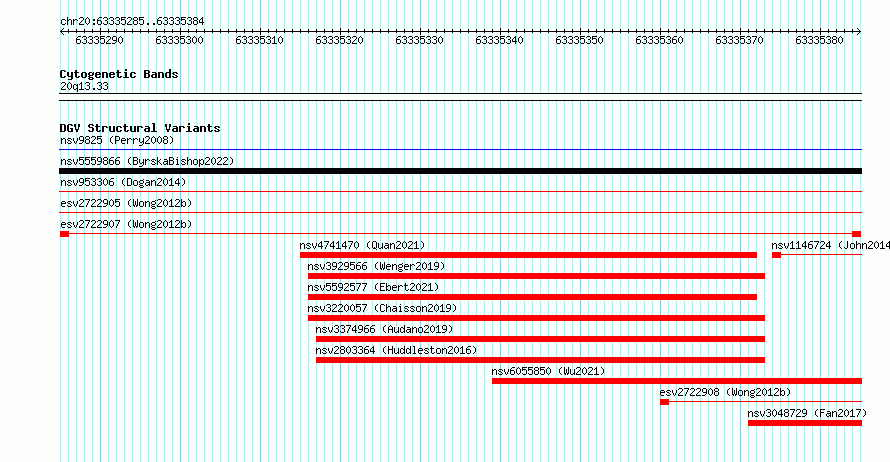
Task: Click the red Fan2017 variant bar
Action: (x=805, y=423)
